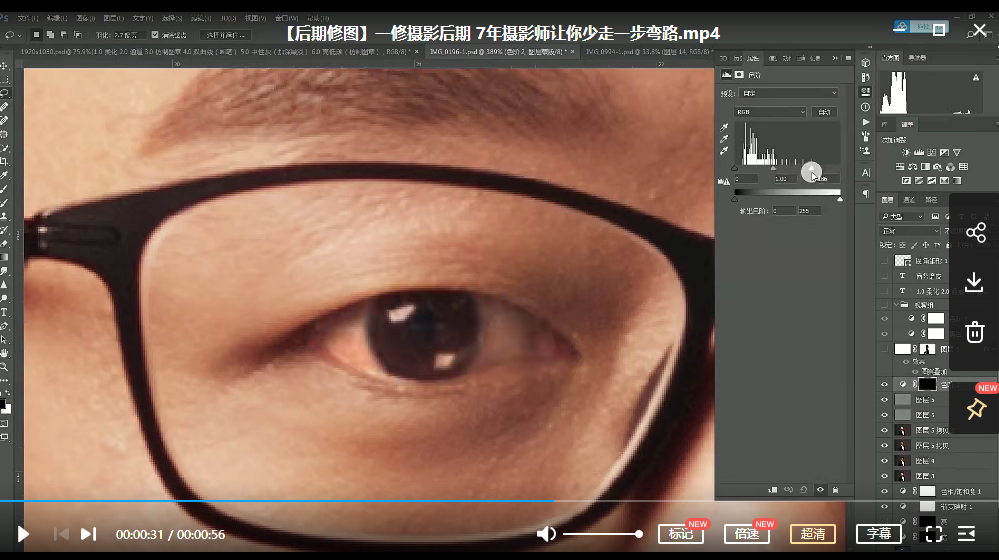Image resolution: width=999 pixels, height=560 pixels.
Task: Open the layer blend mode dropdown
Action: (x=909, y=231)
